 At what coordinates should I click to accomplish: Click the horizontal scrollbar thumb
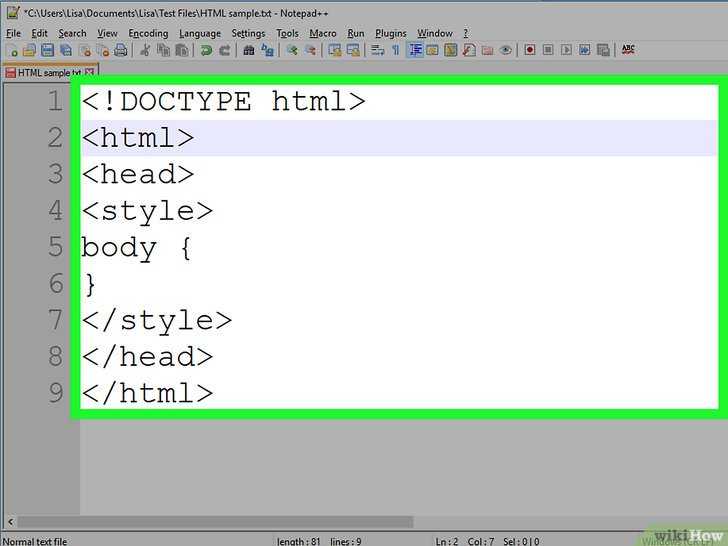point(215,522)
